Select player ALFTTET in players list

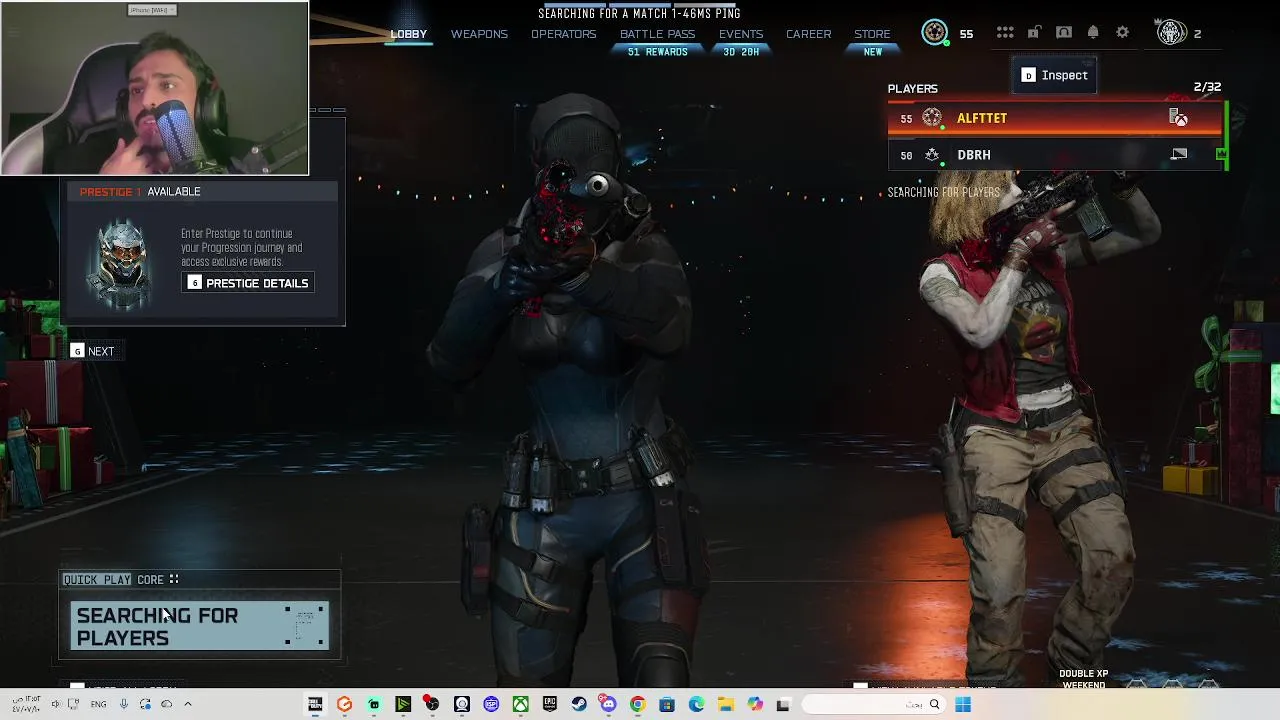click(x=1054, y=118)
